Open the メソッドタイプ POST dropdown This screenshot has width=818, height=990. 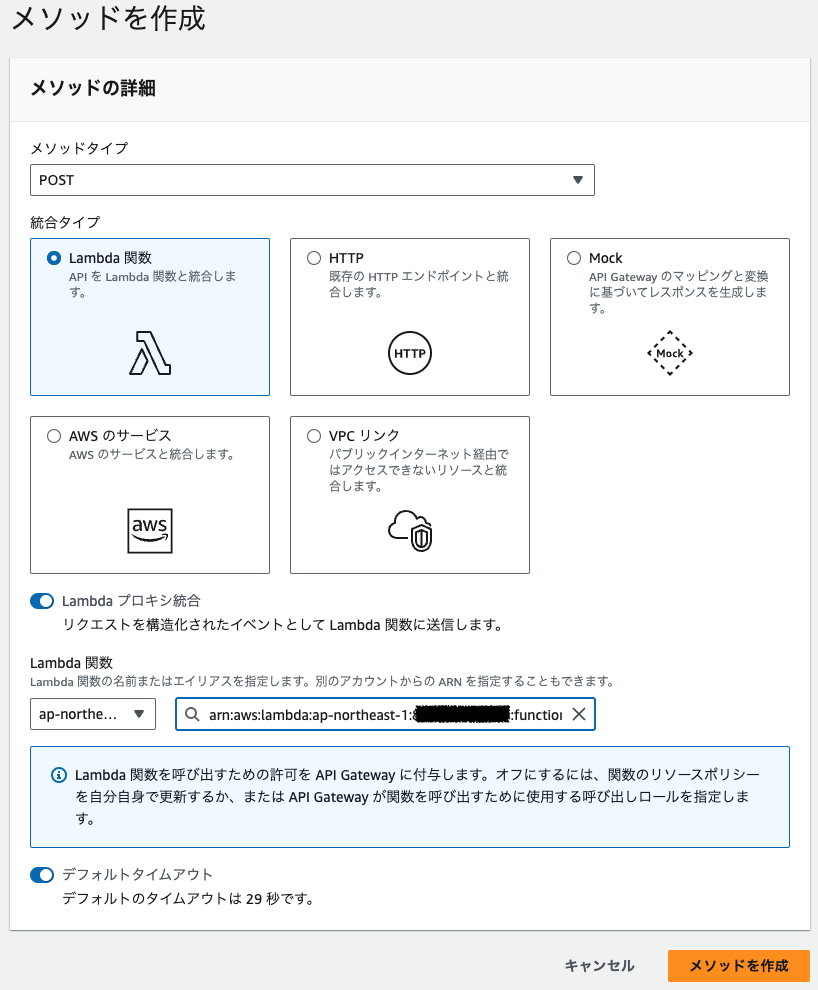(x=312, y=180)
